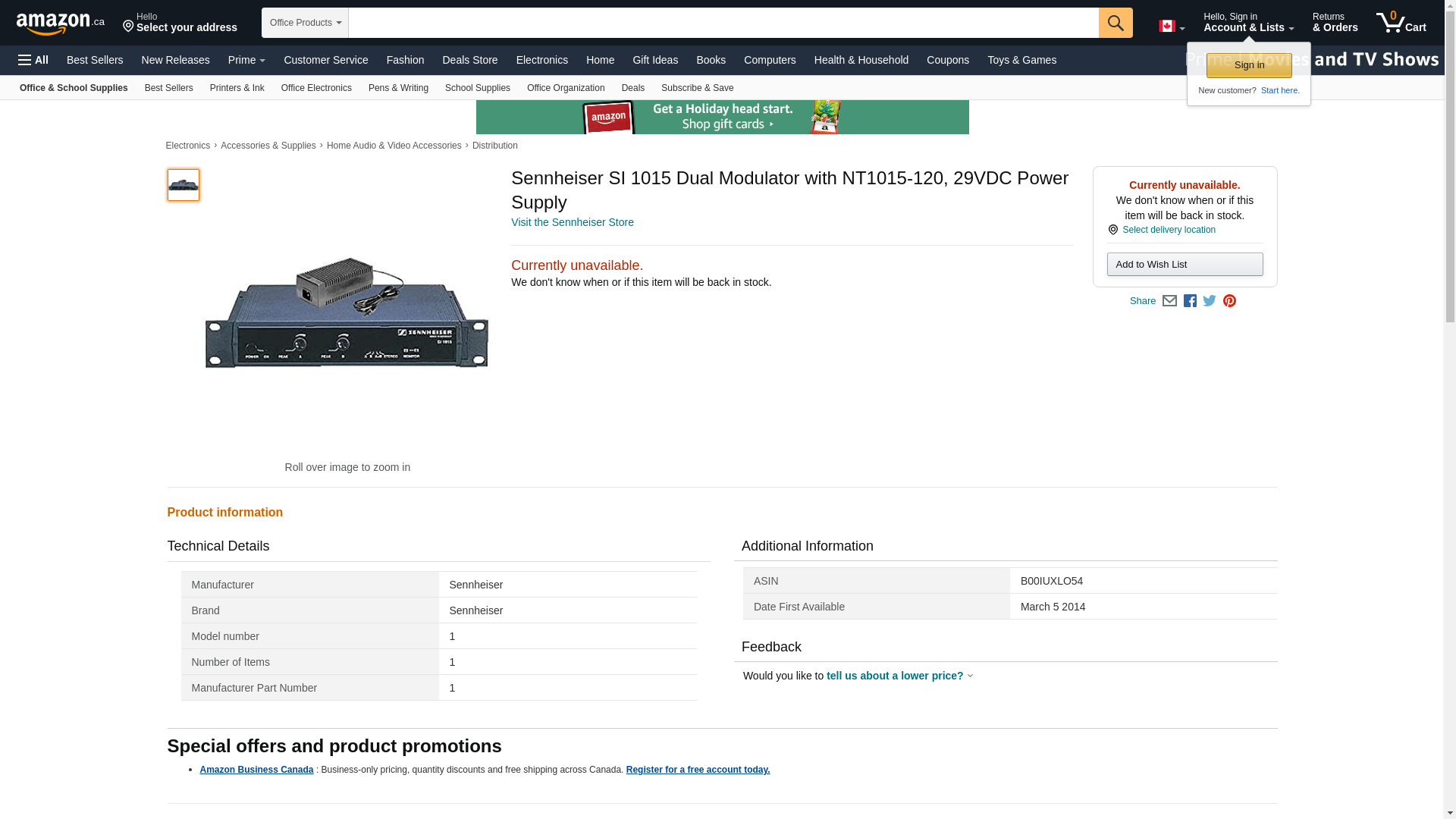This screenshot has height=819, width=1456.
Task: Click the Amazon.ca logo
Action: (60, 23)
